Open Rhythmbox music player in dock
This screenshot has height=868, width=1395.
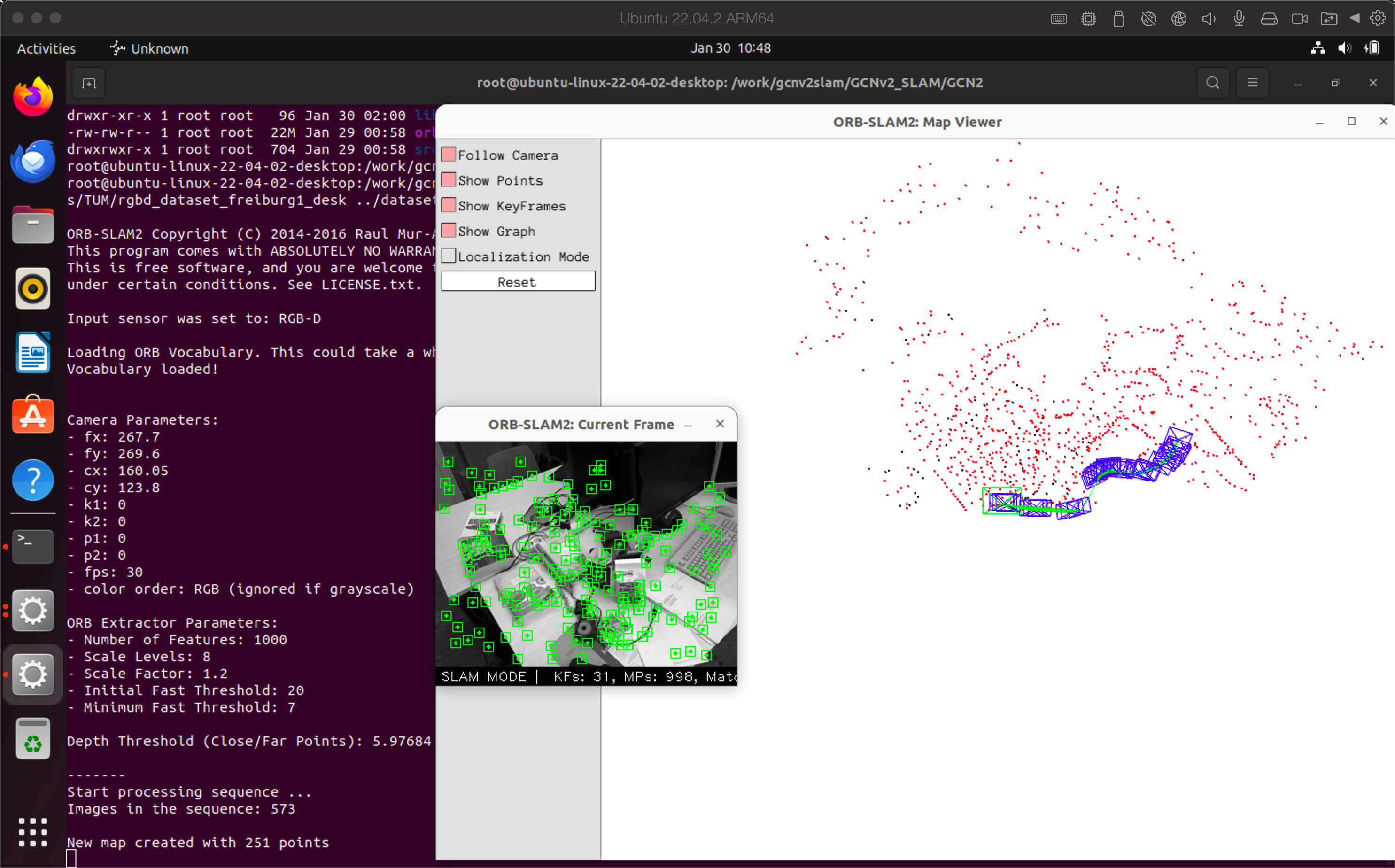tap(33, 288)
